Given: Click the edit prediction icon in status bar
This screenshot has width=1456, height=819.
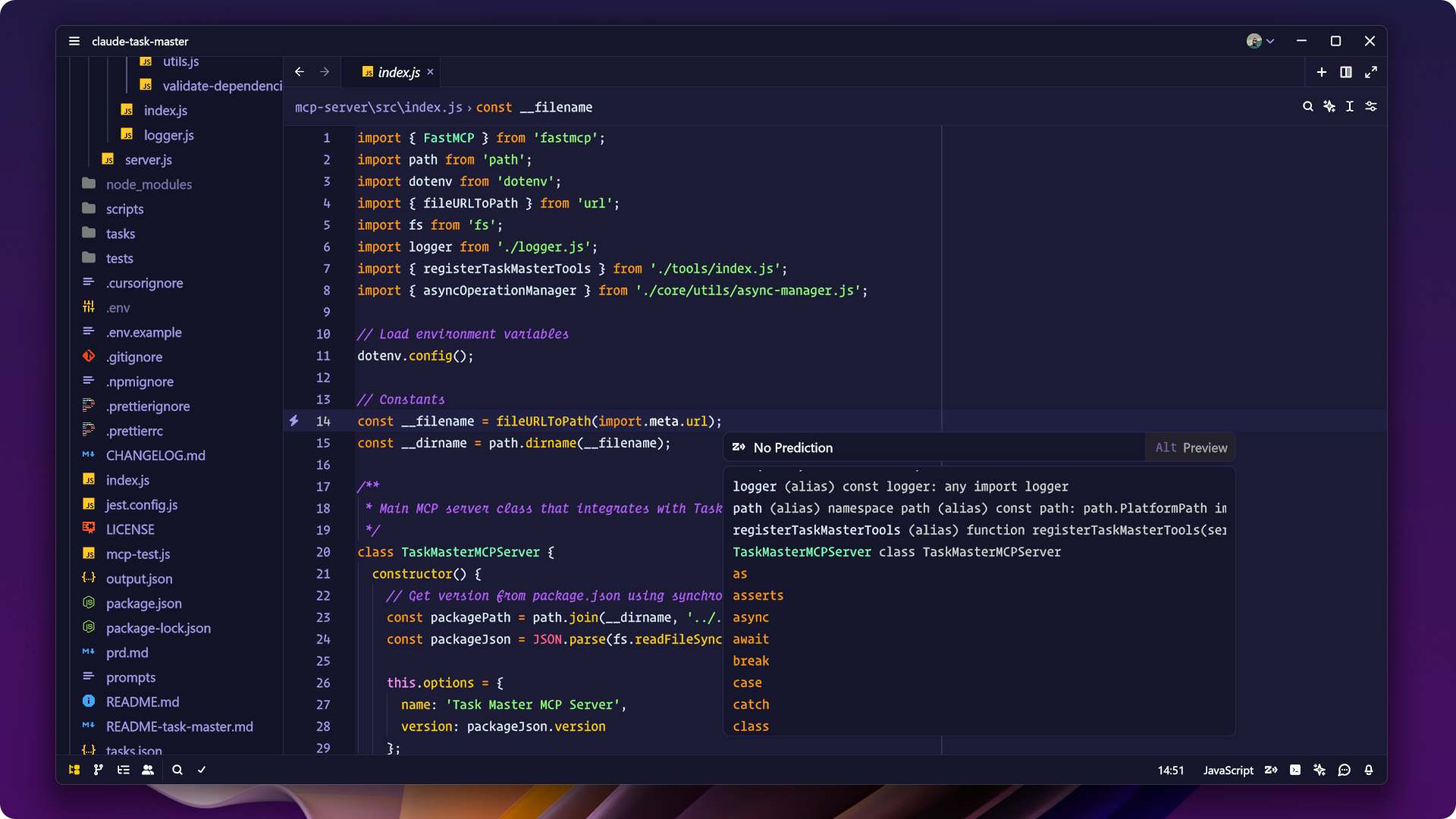Looking at the screenshot, I should (x=1271, y=770).
